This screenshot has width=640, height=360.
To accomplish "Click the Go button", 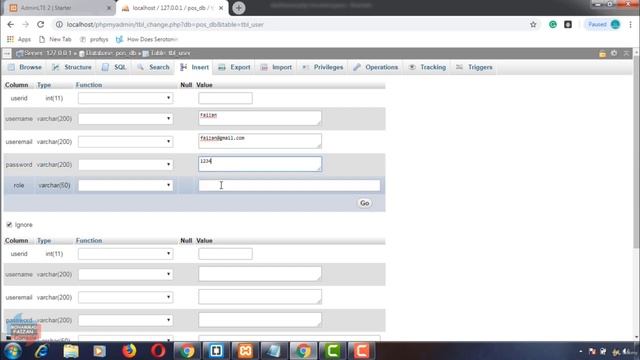I will [x=364, y=203].
